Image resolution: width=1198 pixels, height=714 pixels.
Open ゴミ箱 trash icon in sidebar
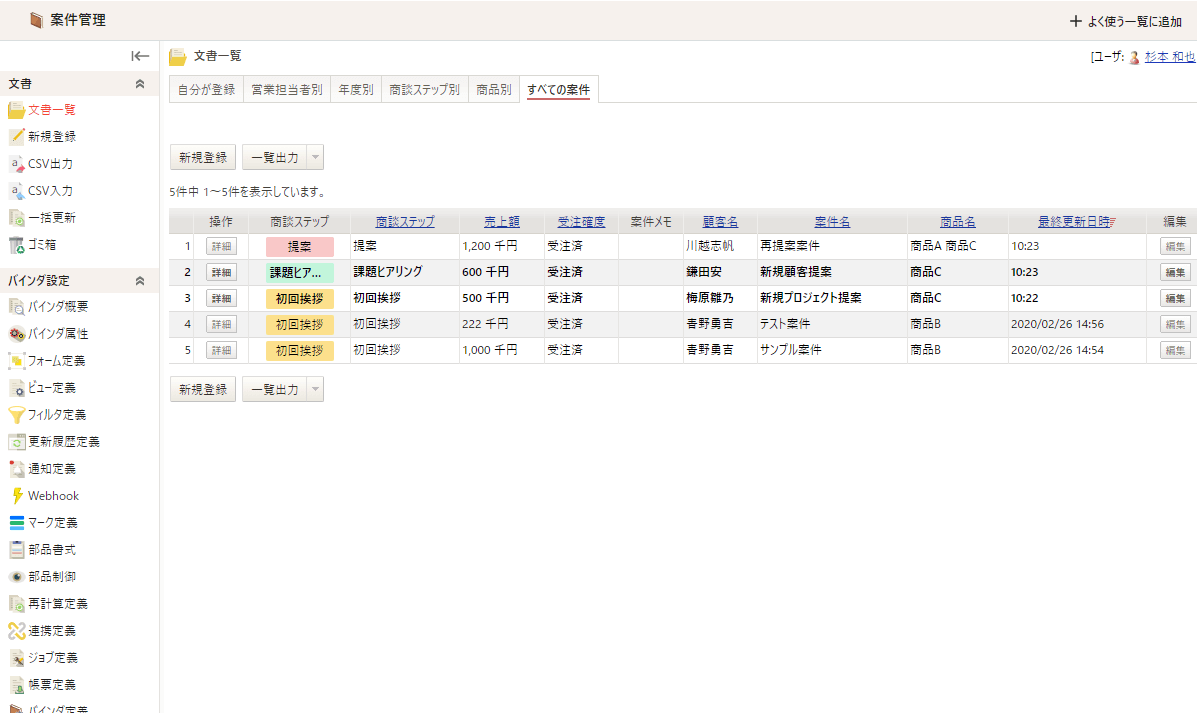16,245
